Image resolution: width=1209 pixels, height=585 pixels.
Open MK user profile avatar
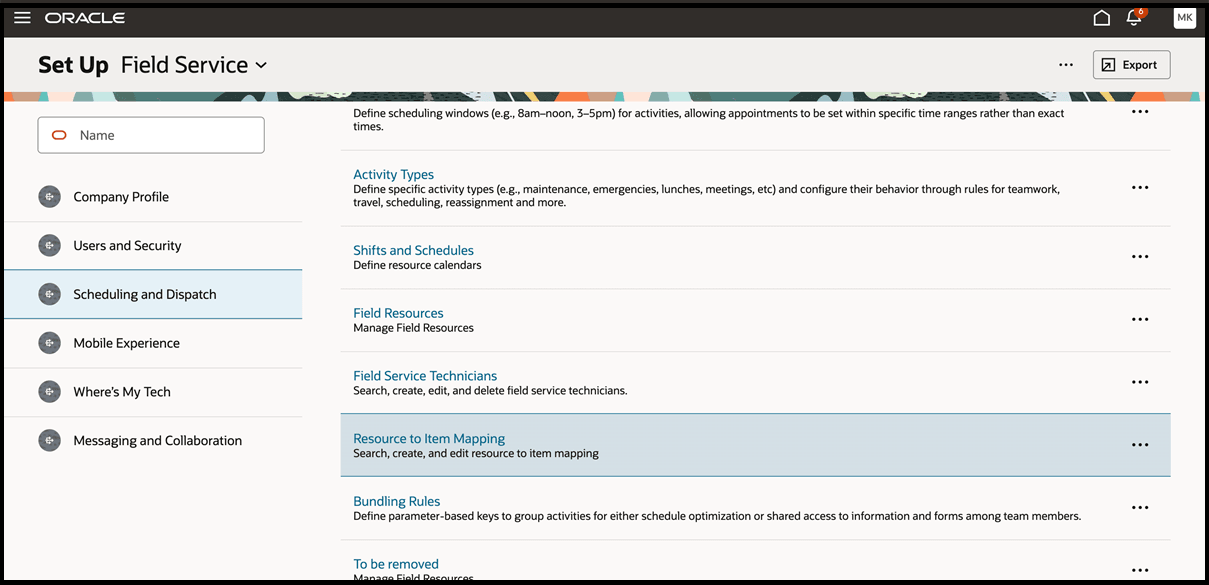(x=1184, y=18)
